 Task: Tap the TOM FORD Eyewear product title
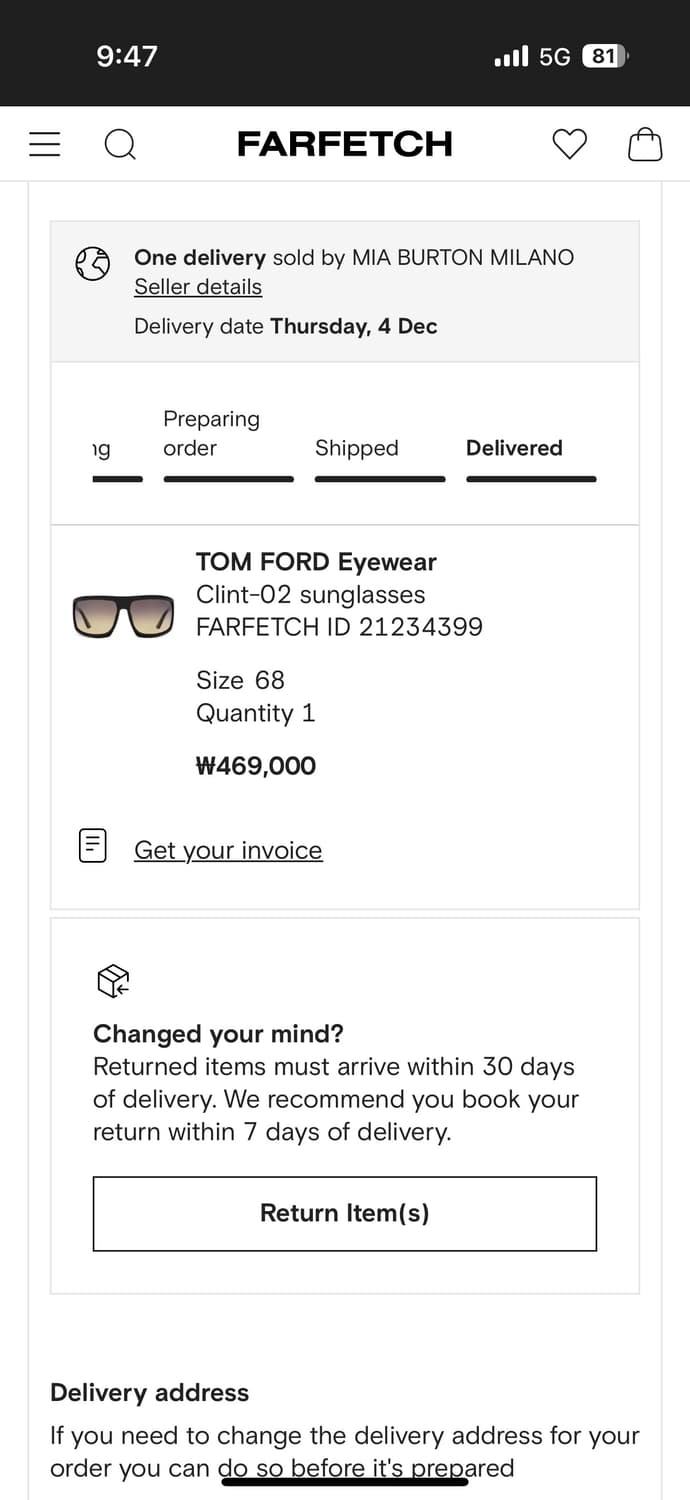(316, 562)
